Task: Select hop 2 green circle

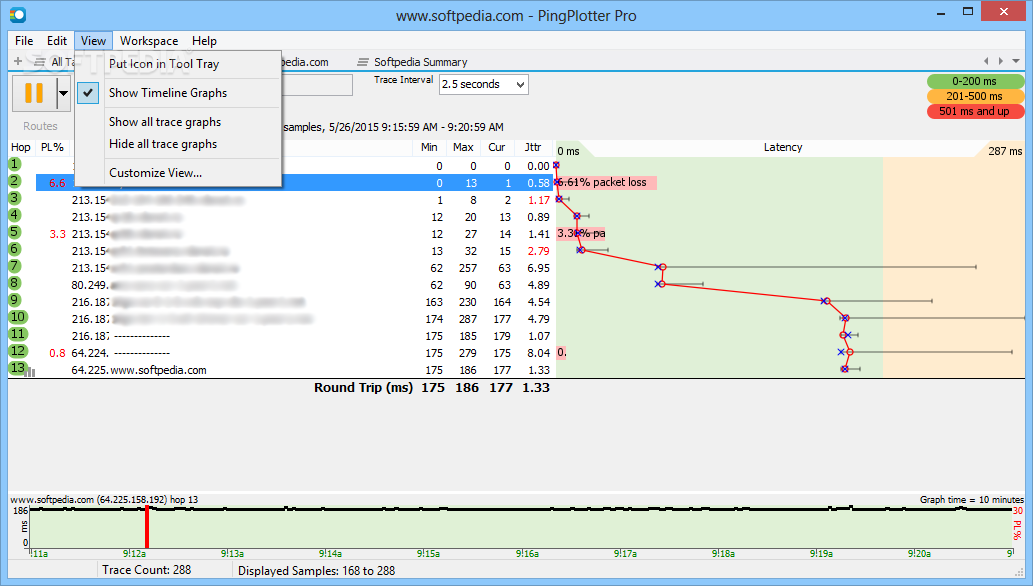Action: (x=15, y=181)
